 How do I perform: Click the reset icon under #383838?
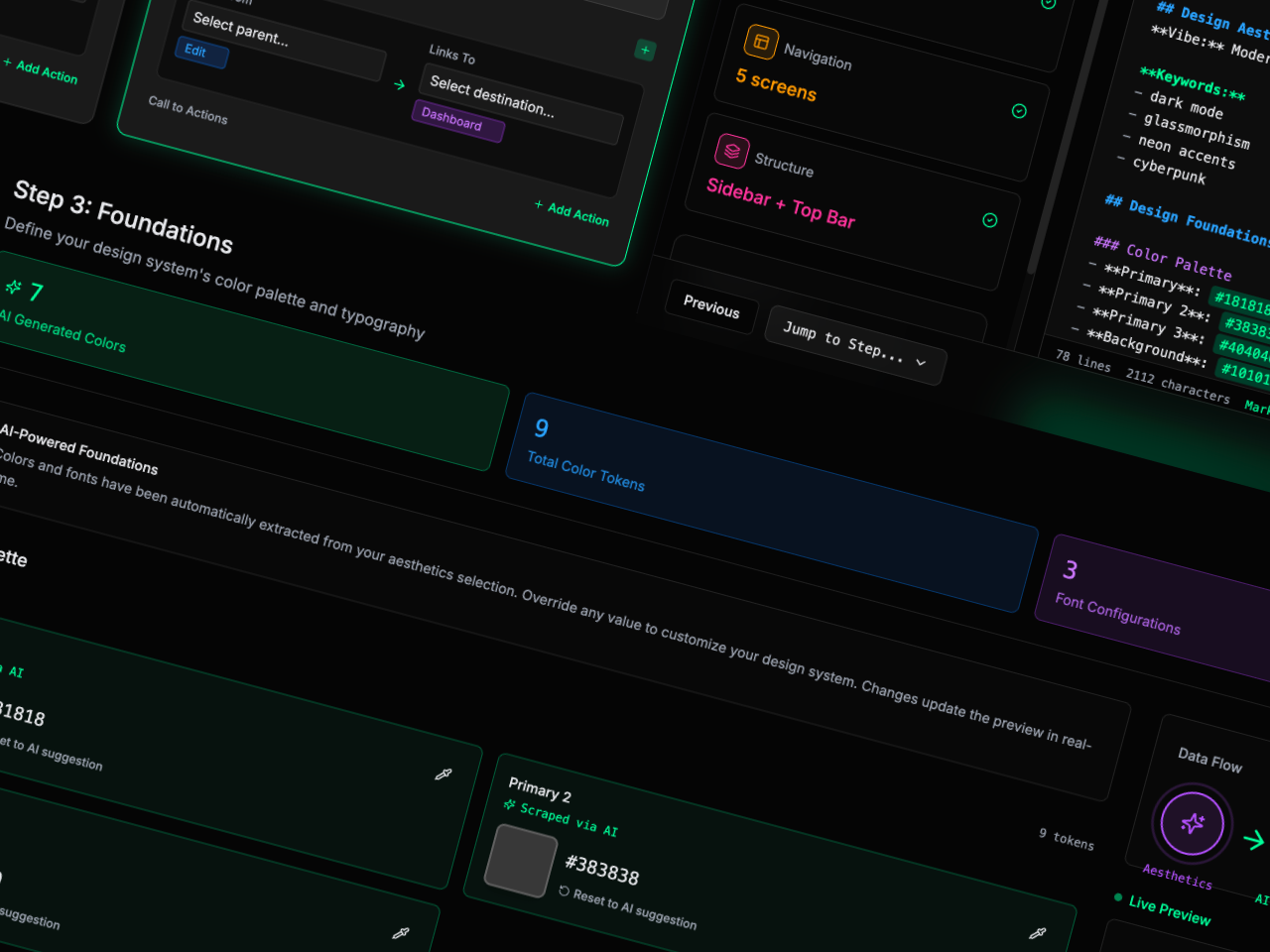(564, 891)
